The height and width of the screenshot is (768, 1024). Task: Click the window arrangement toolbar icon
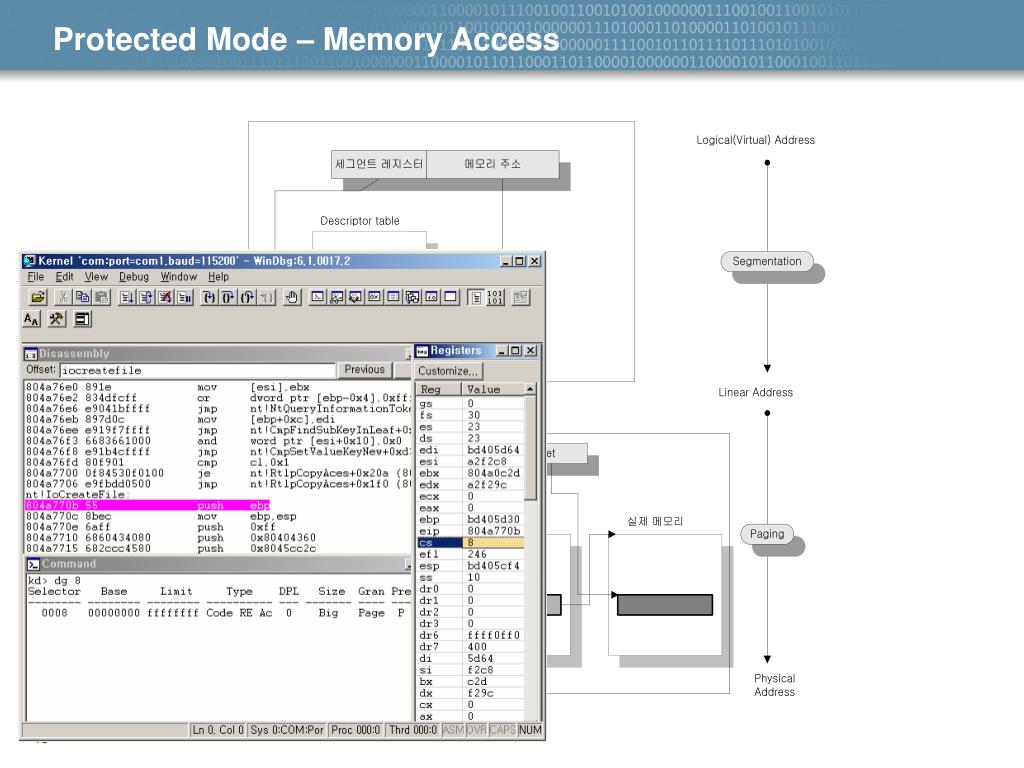click(x=82, y=319)
